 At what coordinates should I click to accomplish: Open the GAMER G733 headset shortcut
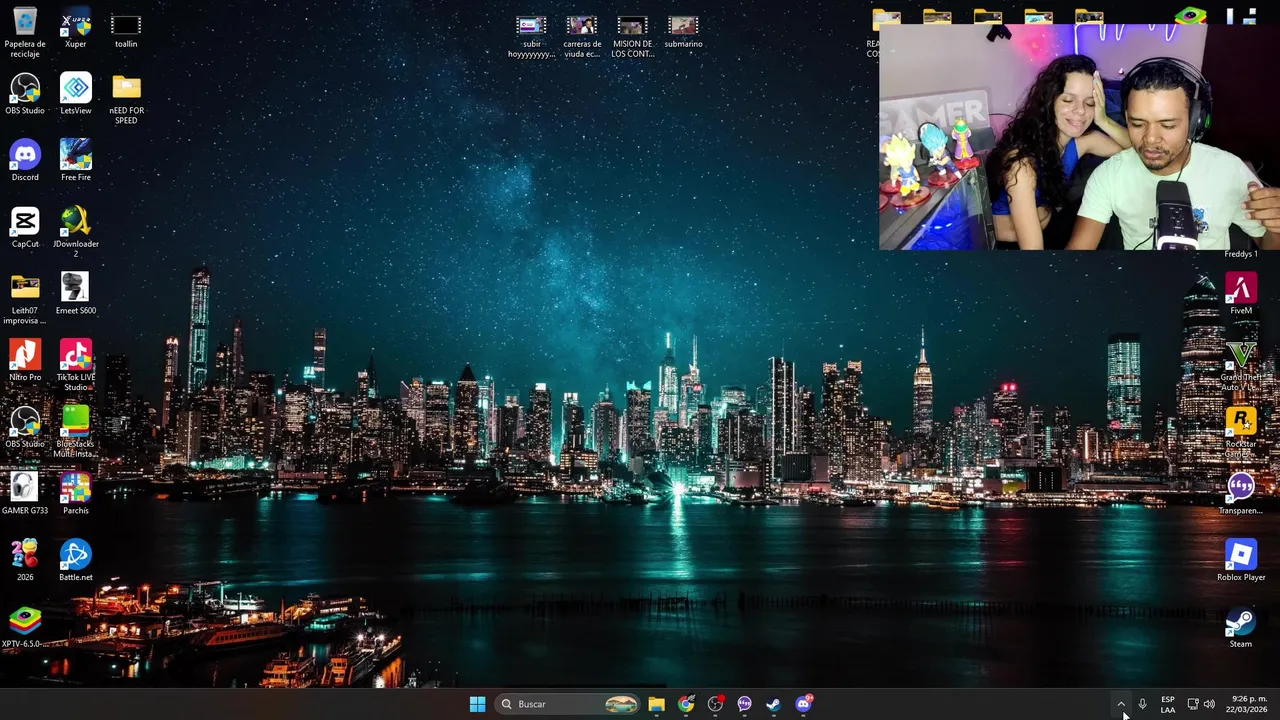[25, 494]
